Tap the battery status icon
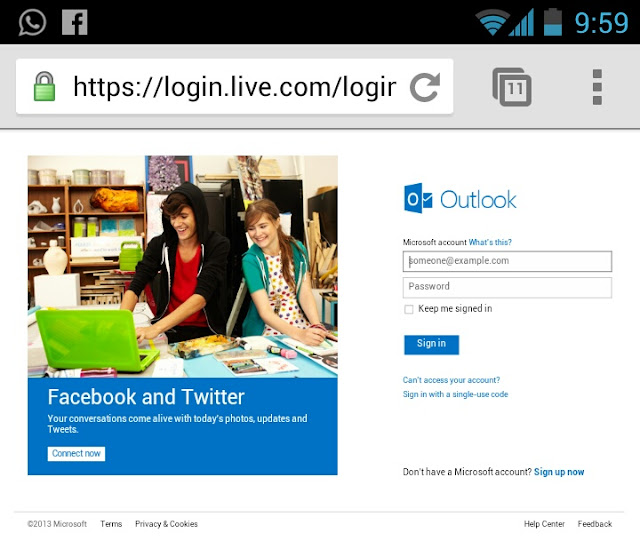 pos(553,22)
